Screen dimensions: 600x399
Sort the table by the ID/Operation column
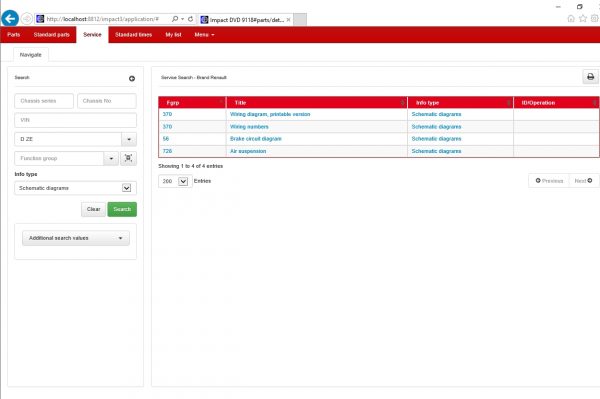tap(556, 103)
